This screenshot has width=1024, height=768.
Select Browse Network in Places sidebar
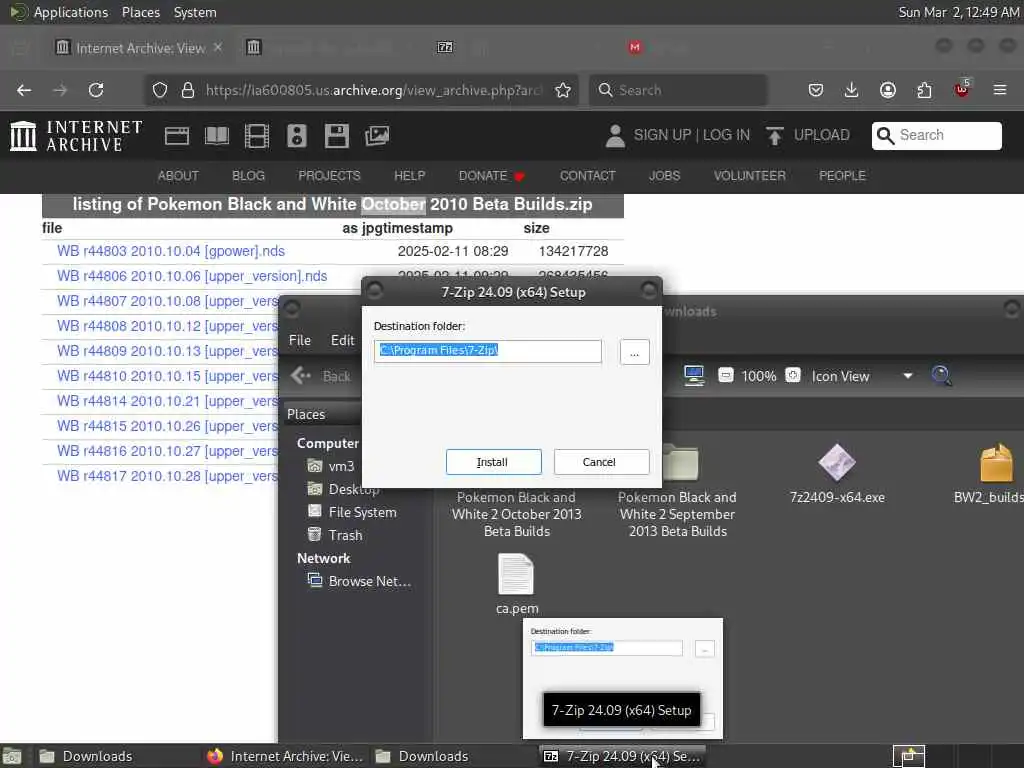click(359, 581)
